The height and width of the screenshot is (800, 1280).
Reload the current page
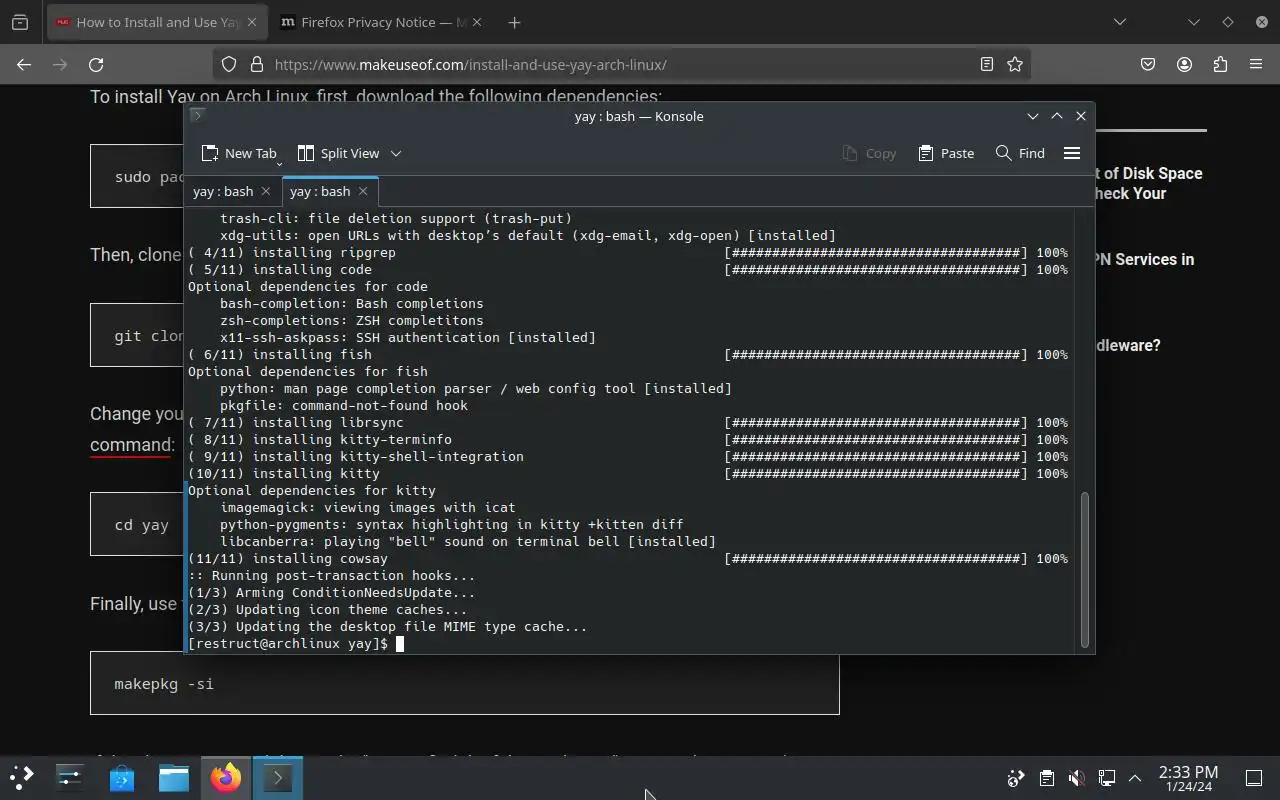pos(96,64)
